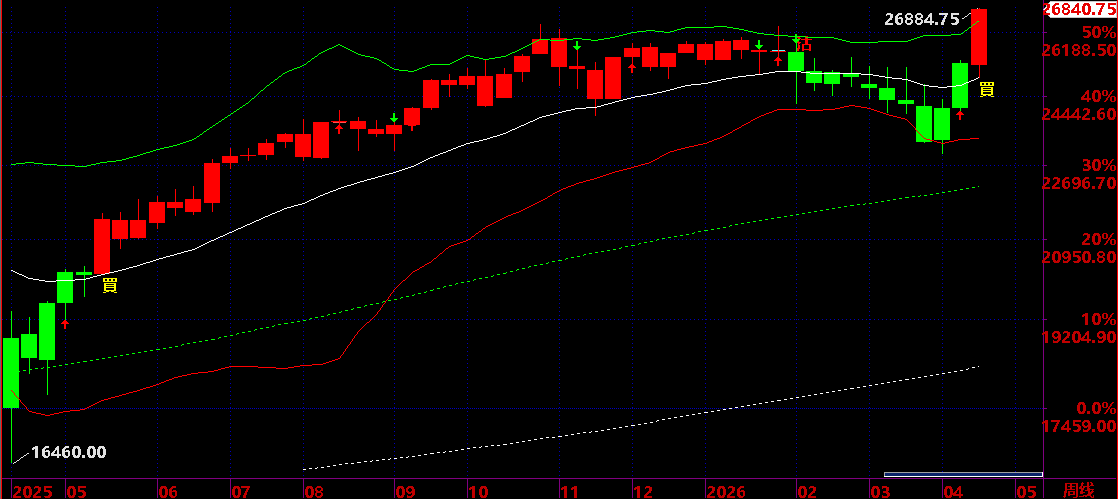The width and height of the screenshot is (1118, 499).
Task: Click the chart range scrollbar at bottom right
Action: tap(963, 474)
